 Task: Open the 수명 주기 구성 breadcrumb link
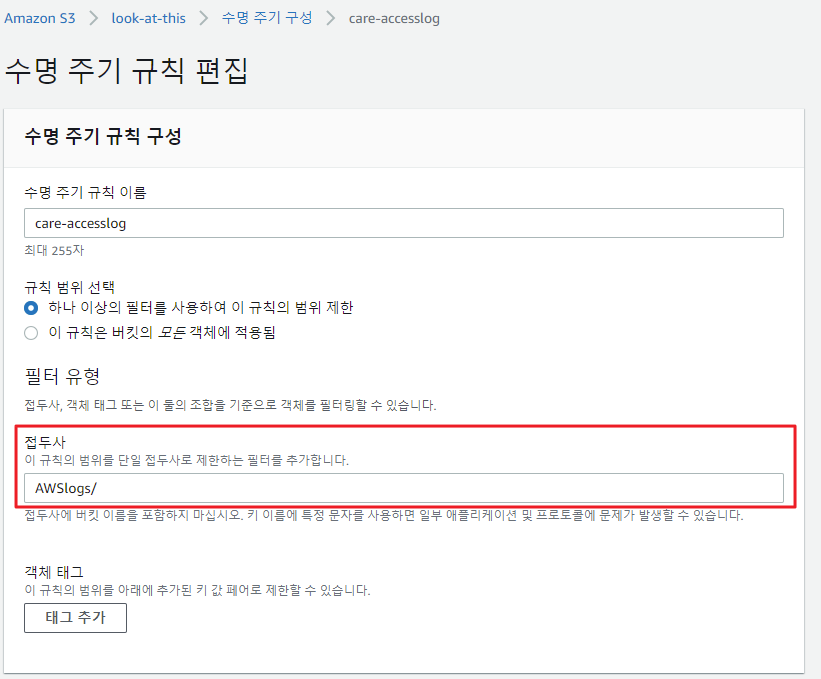pyautogui.click(x=267, y=18)
